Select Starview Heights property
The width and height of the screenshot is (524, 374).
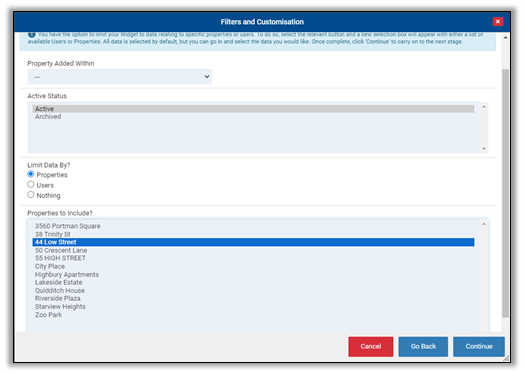[x=253, y=306]
